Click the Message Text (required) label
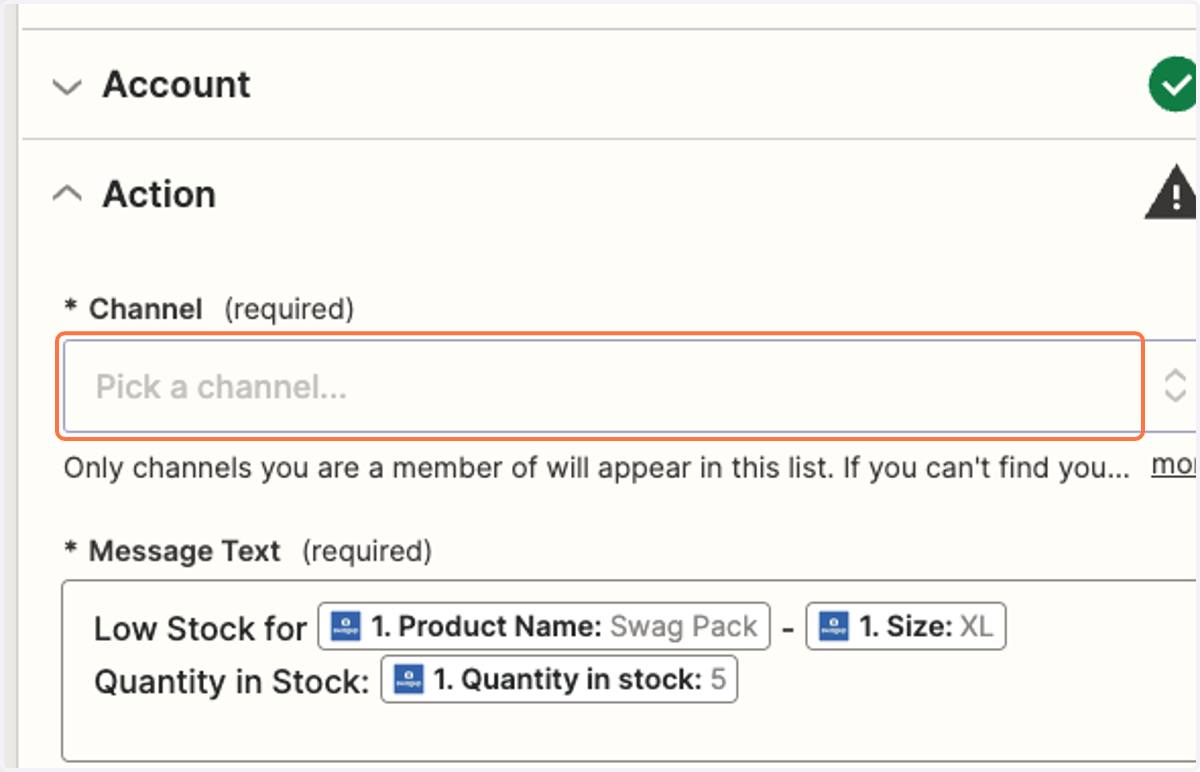This screenshot has width=1200, height=772. pyautogui.click(x=248, y=551)
